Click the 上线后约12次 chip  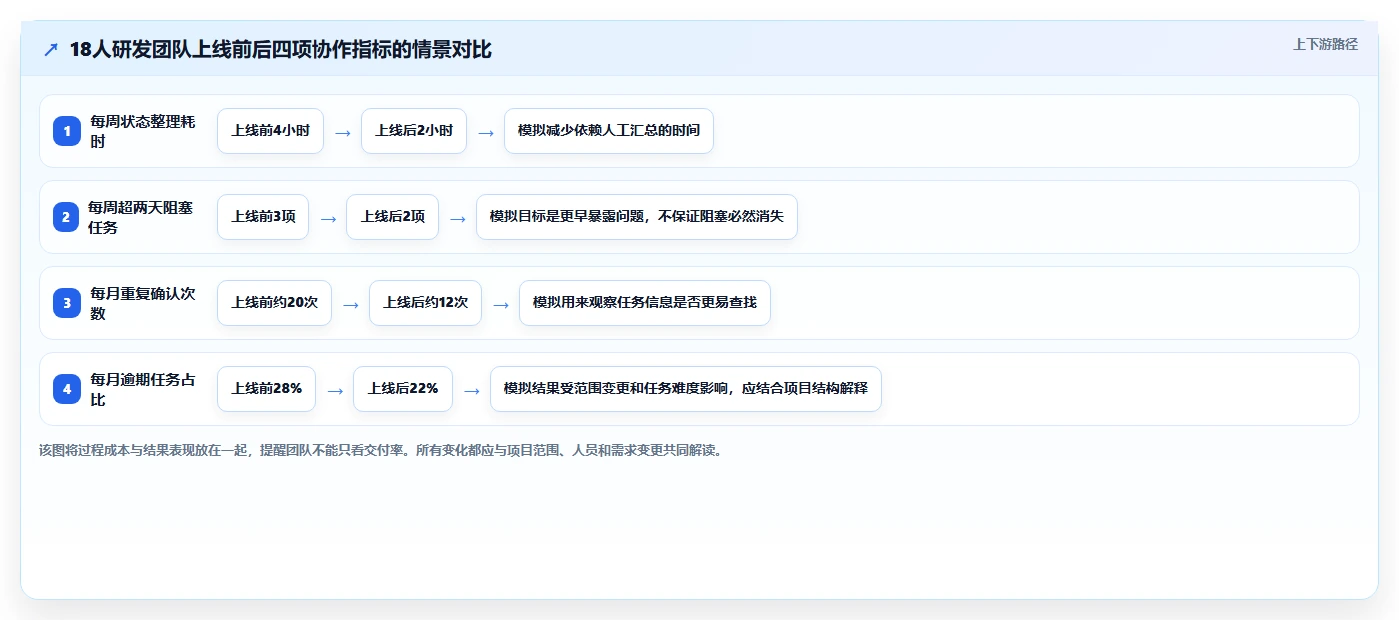tap(426, 303)
